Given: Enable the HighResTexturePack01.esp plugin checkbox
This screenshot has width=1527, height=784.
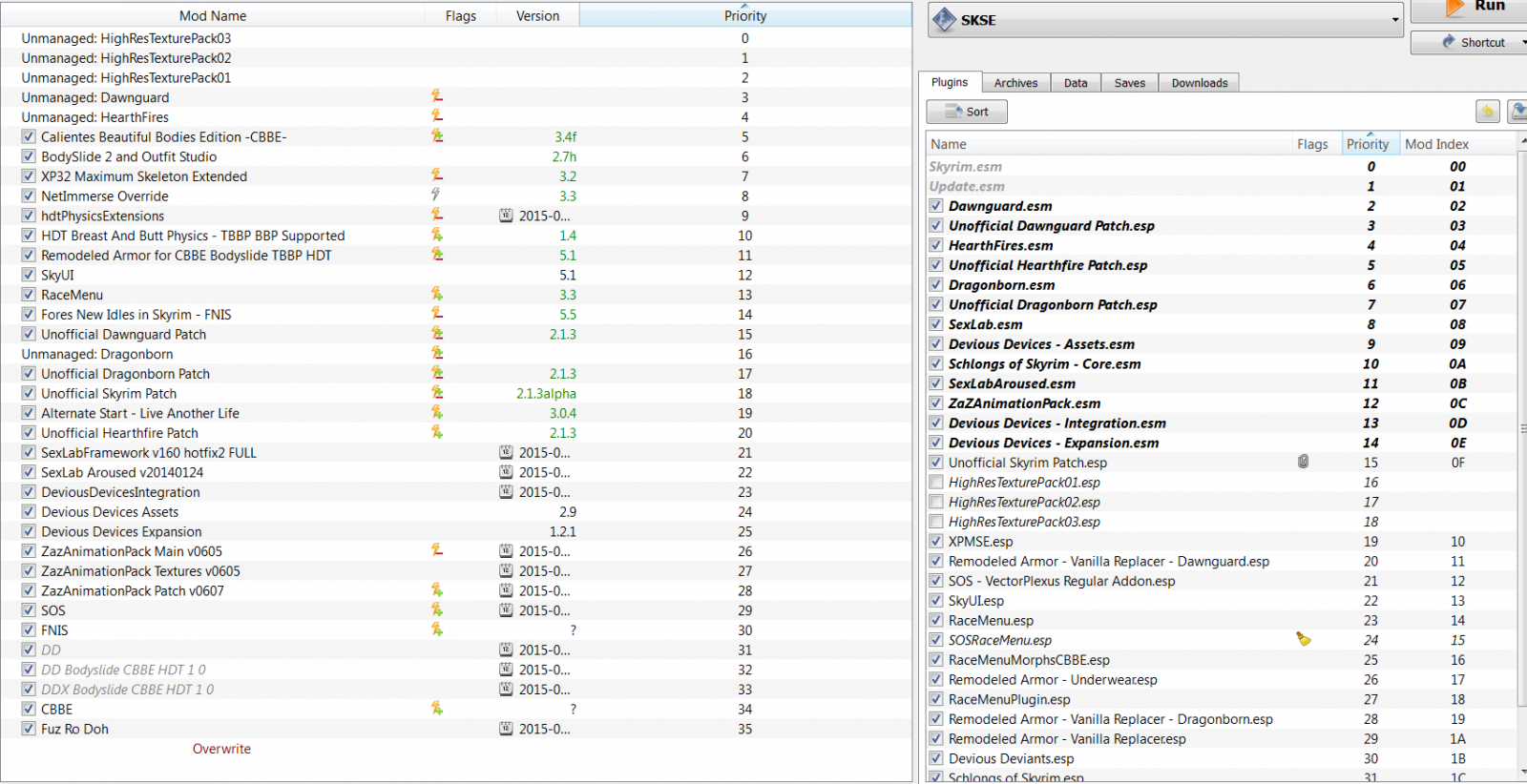Looking at the screenshot, I should tap(936, 482).
